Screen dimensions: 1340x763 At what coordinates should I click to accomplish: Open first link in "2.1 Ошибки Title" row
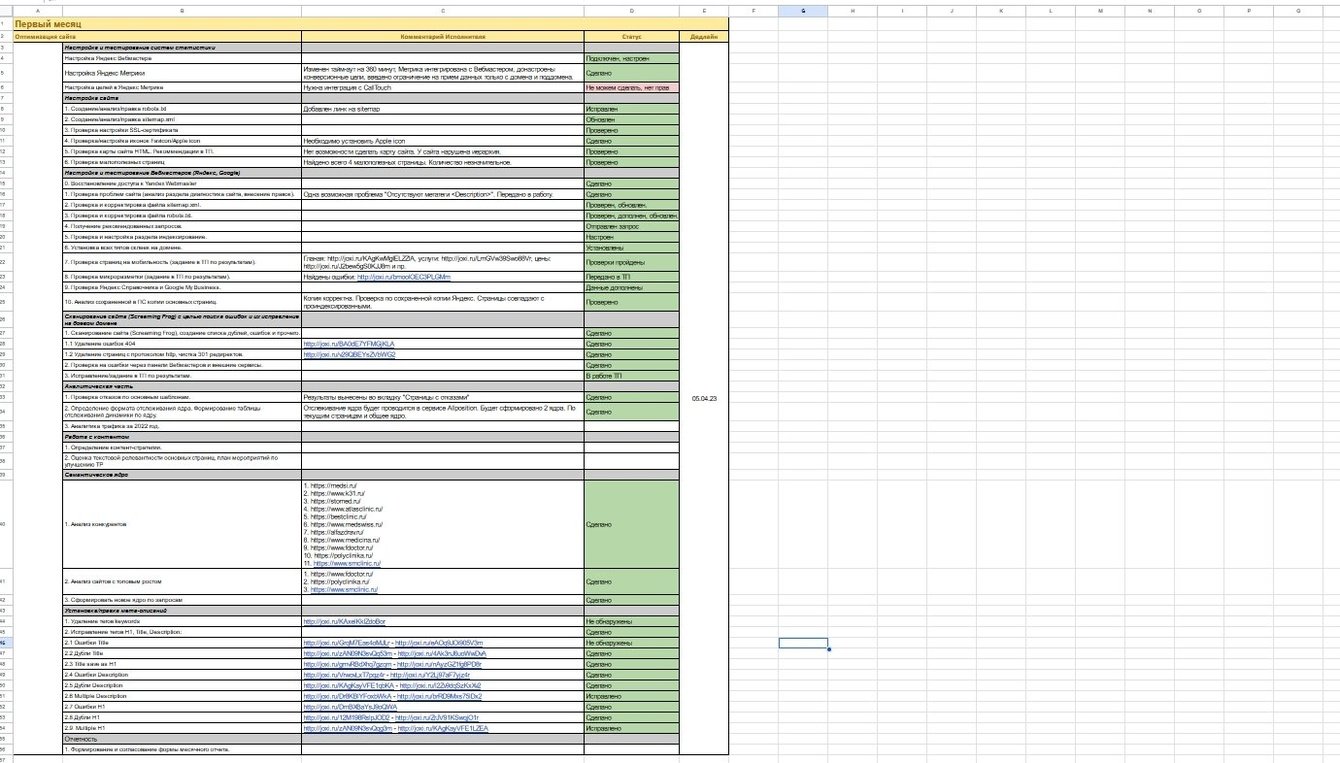[347, 643]
